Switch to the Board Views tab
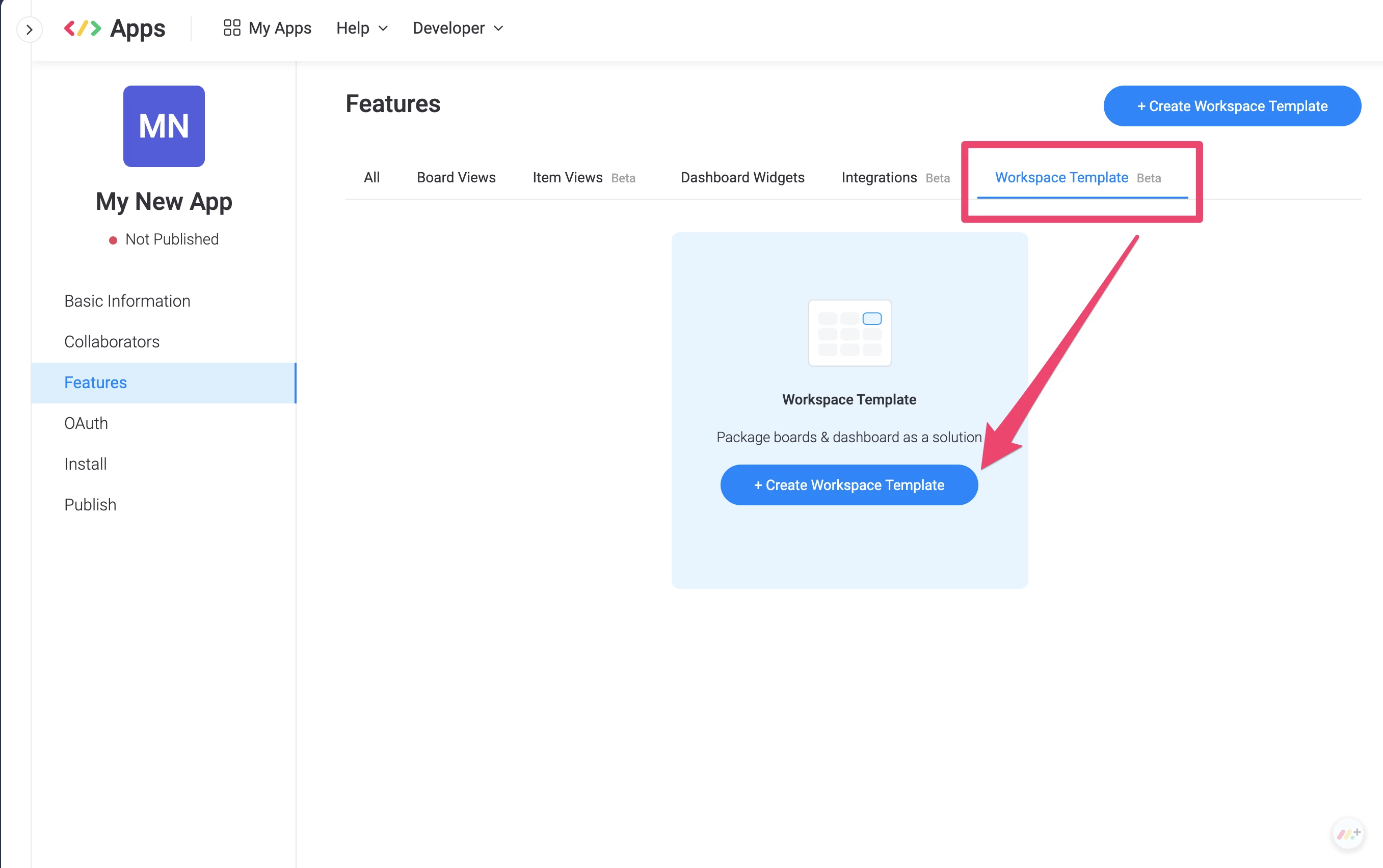1383x868 pixels. coord(456,177)
